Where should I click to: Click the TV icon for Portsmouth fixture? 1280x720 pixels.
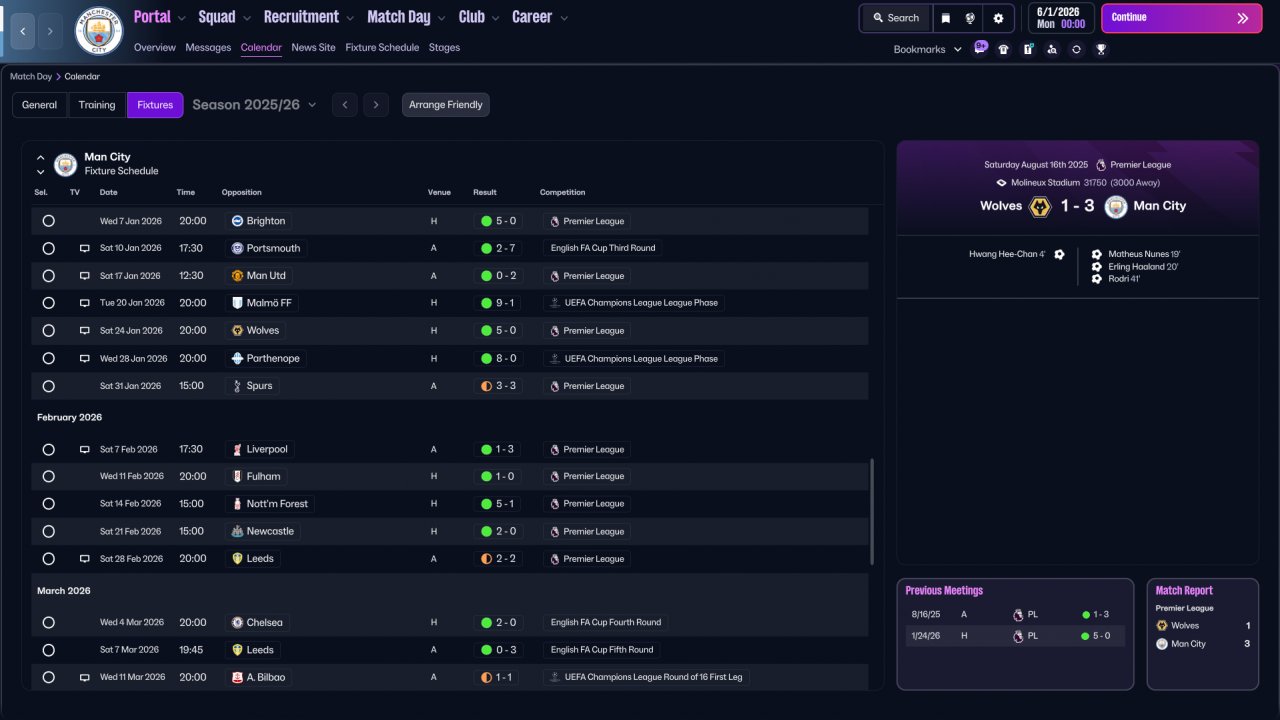point(85,248)
